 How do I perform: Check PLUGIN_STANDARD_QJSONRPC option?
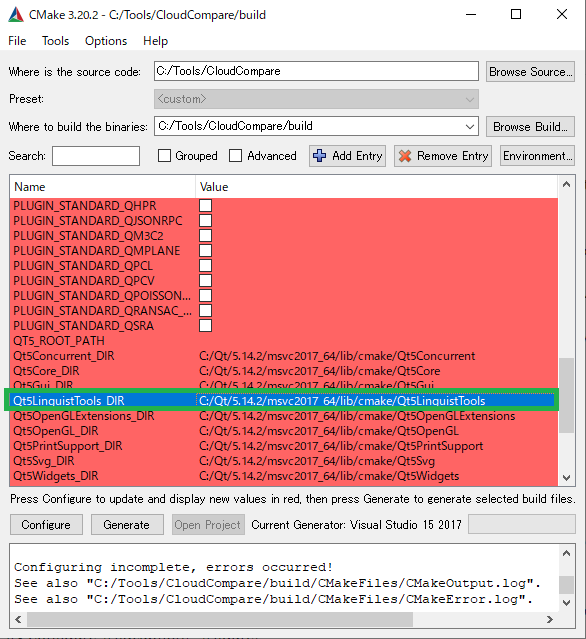click(x=205, y=220)
